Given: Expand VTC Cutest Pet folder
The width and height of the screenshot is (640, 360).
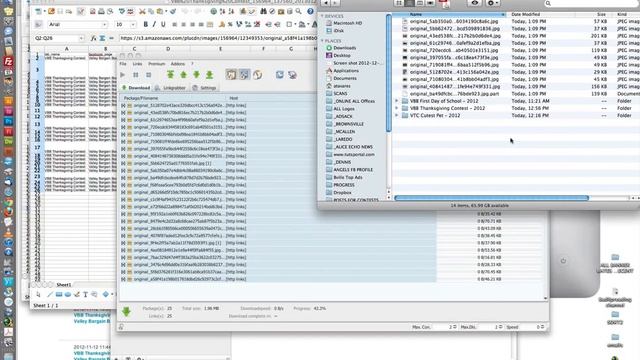Looking at the screenshot, I should tap(396, 116).
